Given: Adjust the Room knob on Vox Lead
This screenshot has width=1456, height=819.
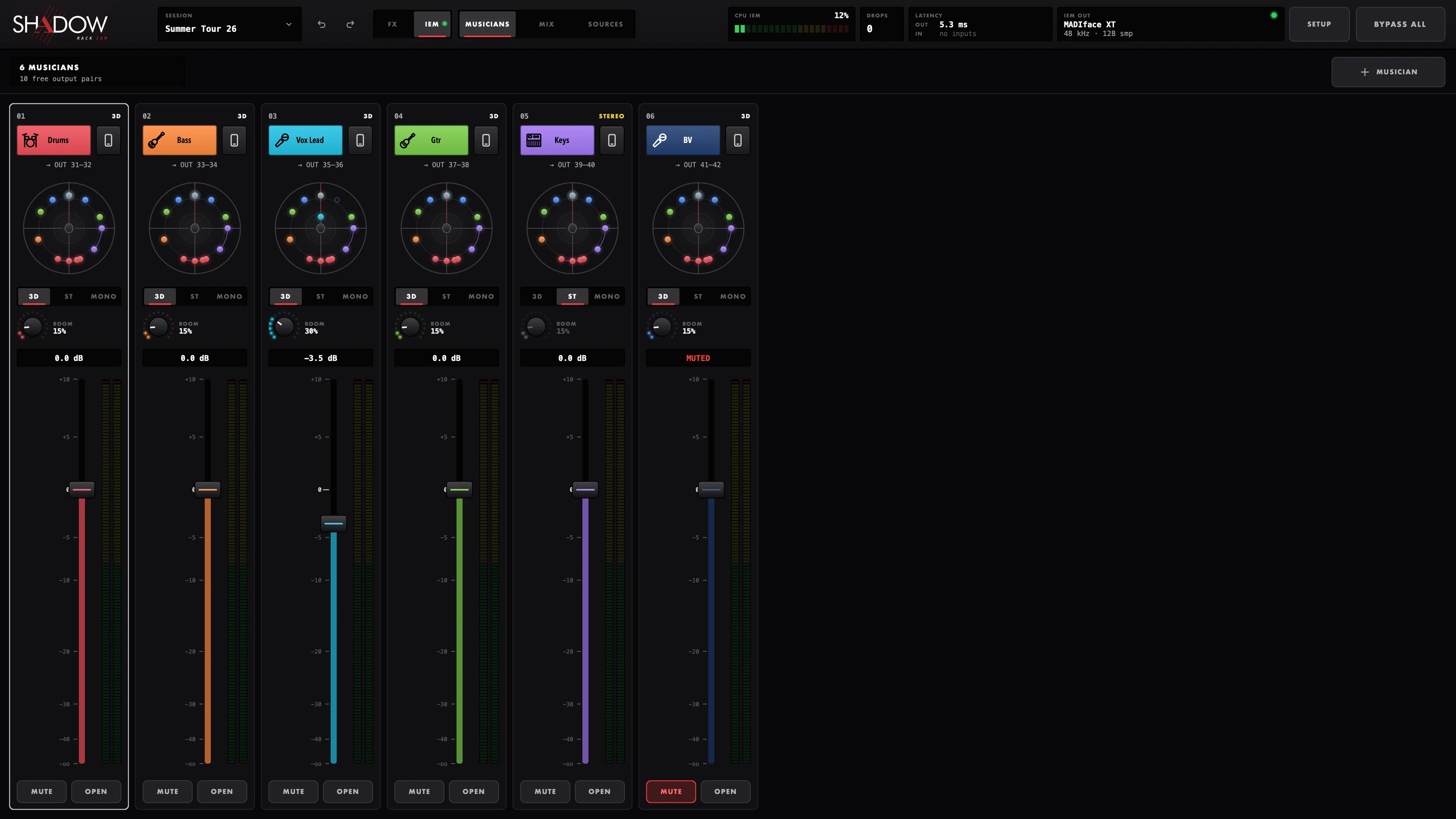Looking at the screenshot, I should click(x=284, y=327).
